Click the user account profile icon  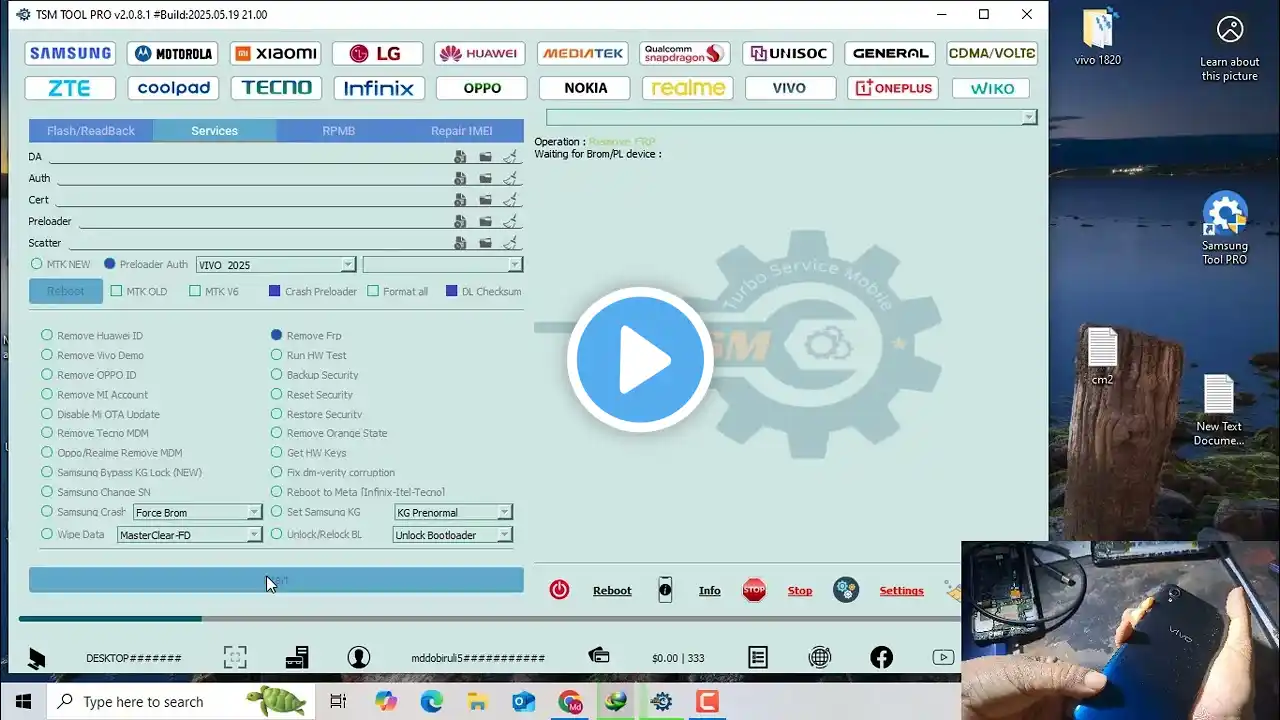(x=359, y=657)
